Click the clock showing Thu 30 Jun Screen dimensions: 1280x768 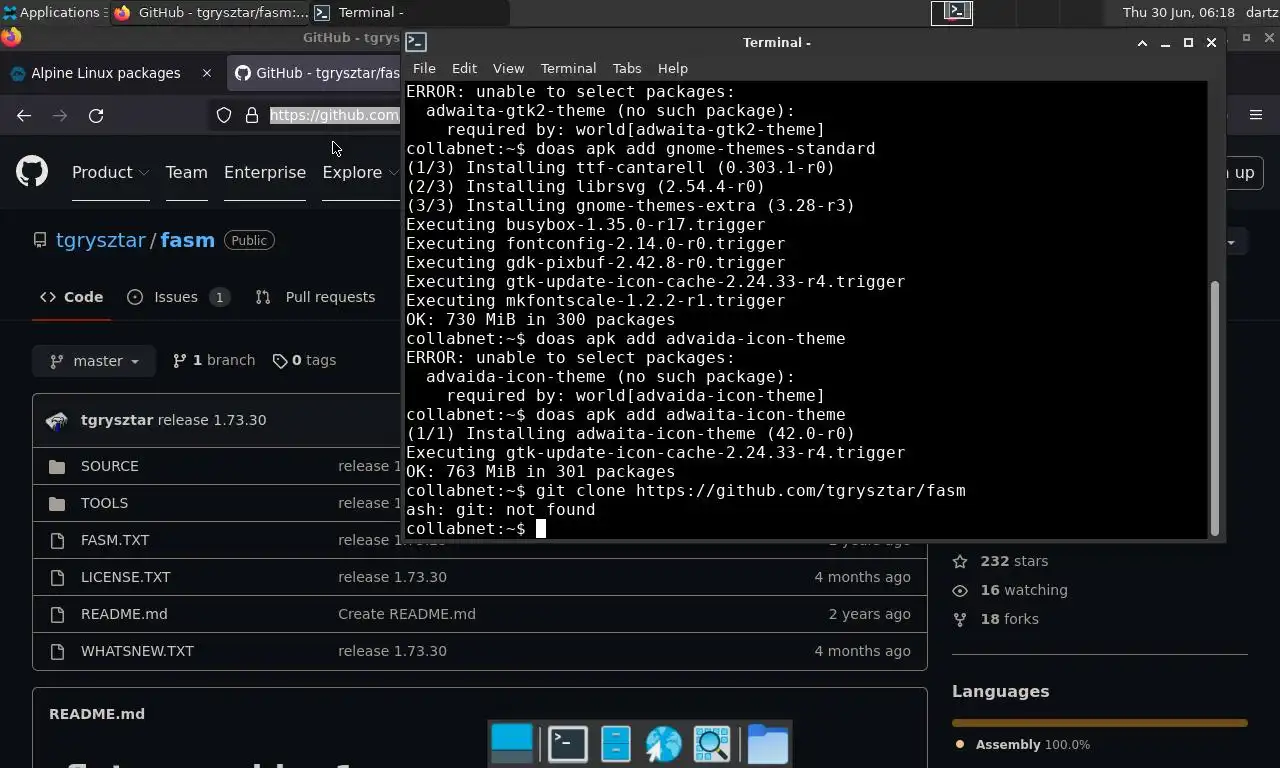pos(1178,12)
